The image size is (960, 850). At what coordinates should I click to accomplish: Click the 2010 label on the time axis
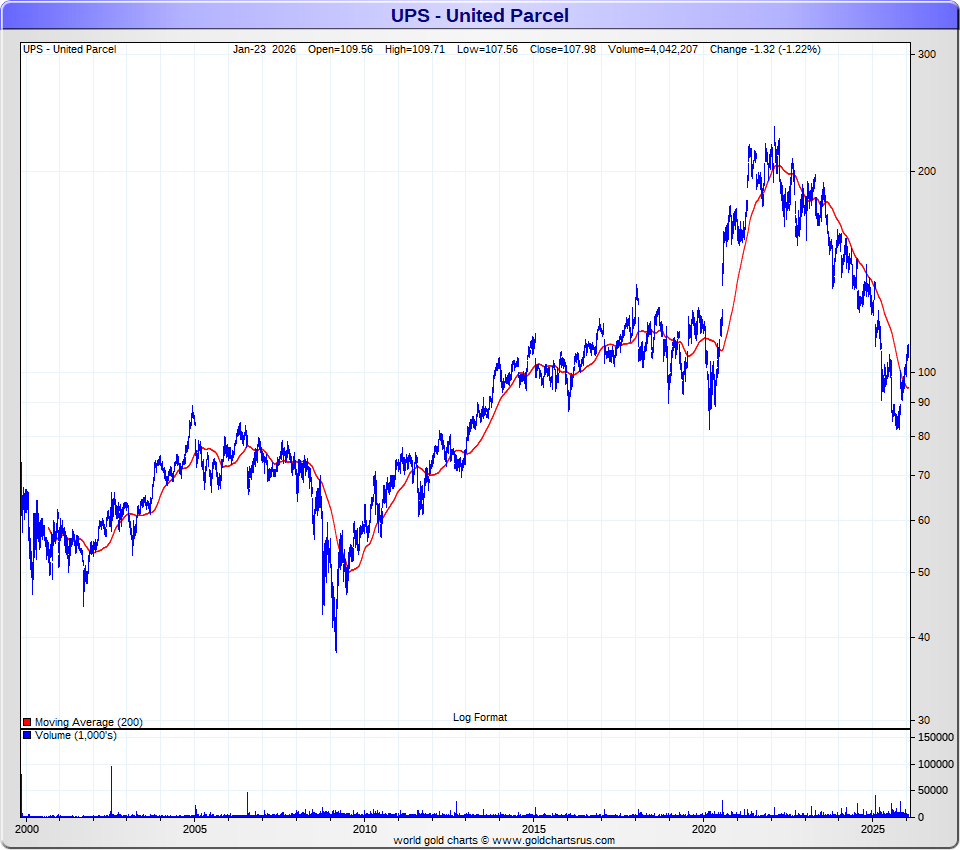coord(365,829)
